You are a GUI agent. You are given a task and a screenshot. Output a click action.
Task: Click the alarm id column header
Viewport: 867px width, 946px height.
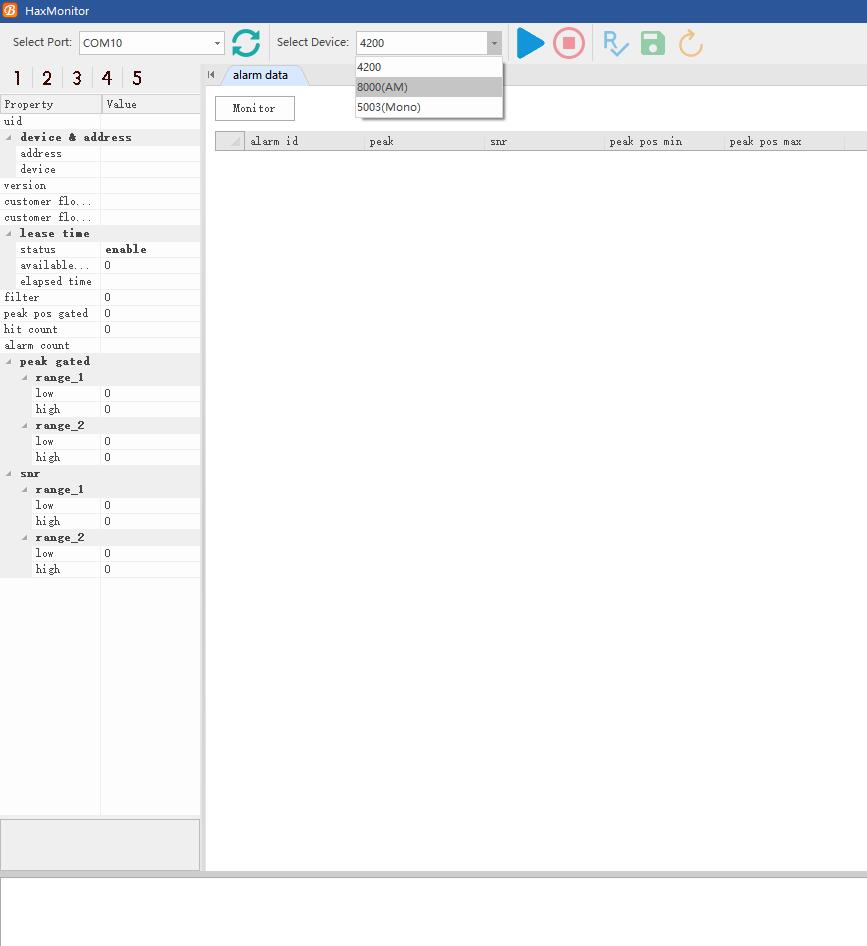coord(305,141)
